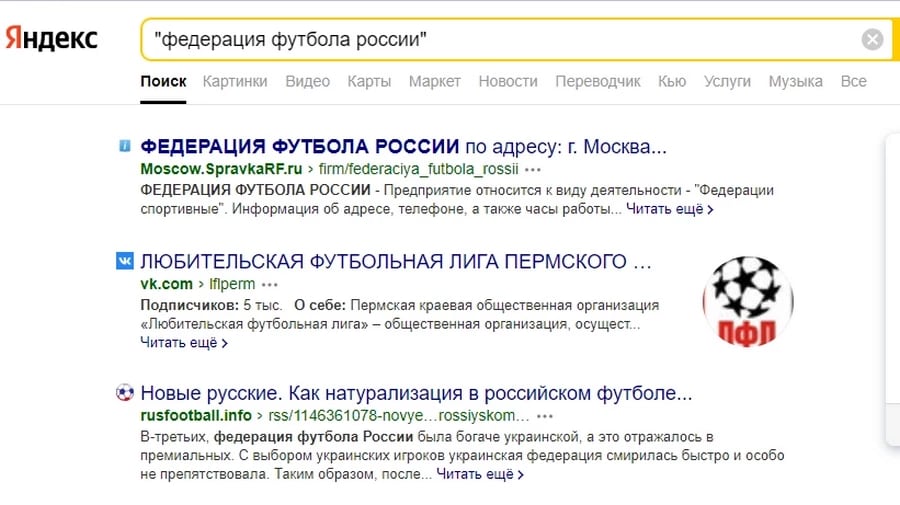Open rss/1146361078-novye path link
Viewport: 900px width, 505px height.
point(399,415)
